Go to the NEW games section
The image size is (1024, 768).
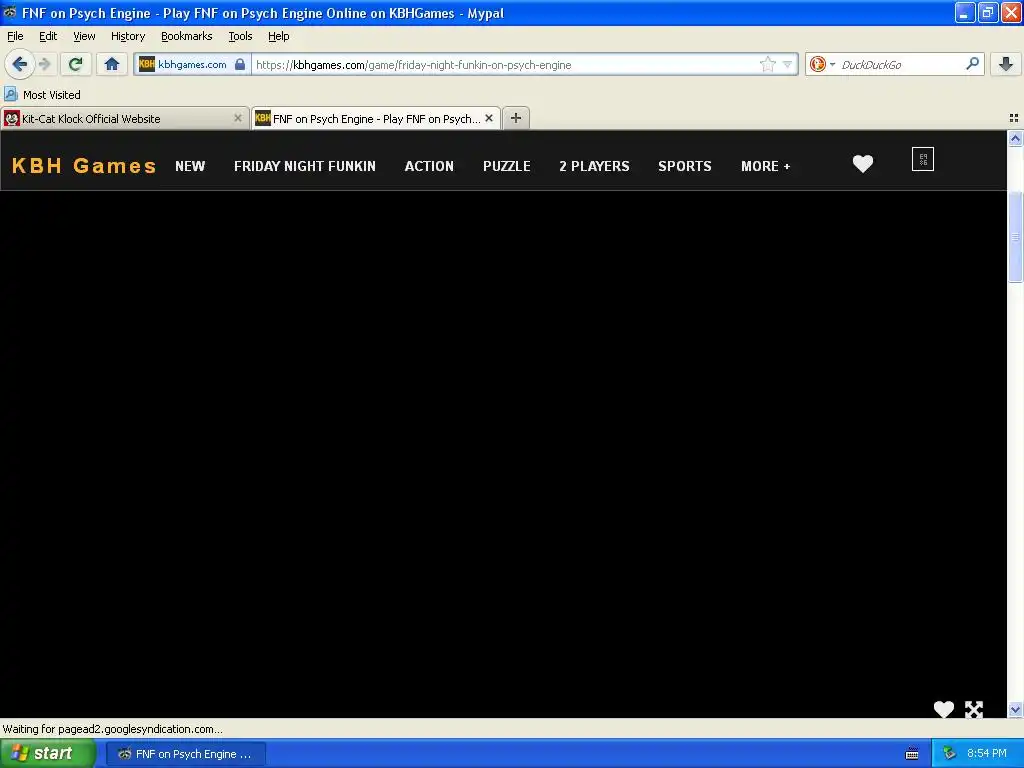tap(190, 166)
